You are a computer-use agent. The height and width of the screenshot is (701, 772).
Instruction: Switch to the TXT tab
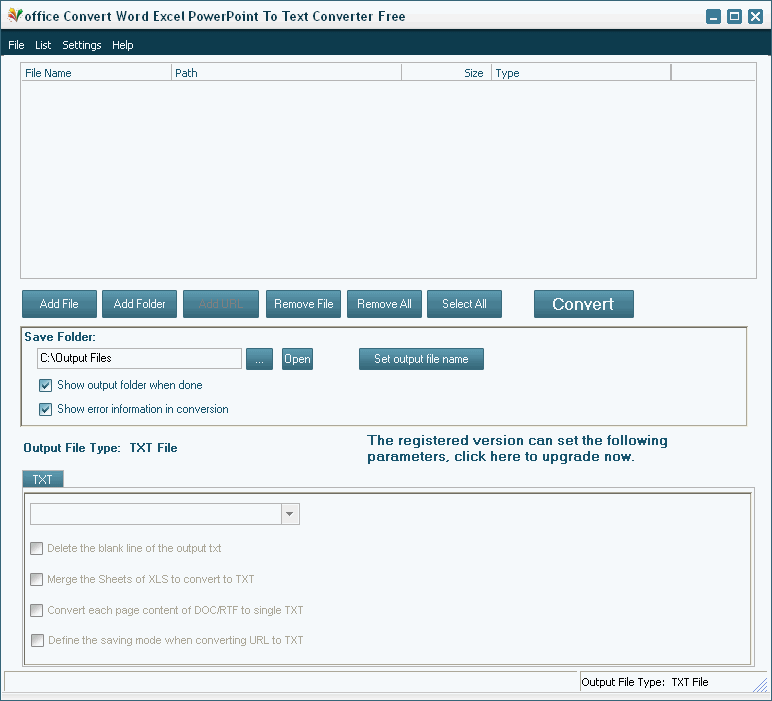pyautogui.click(x=43, y=479)
